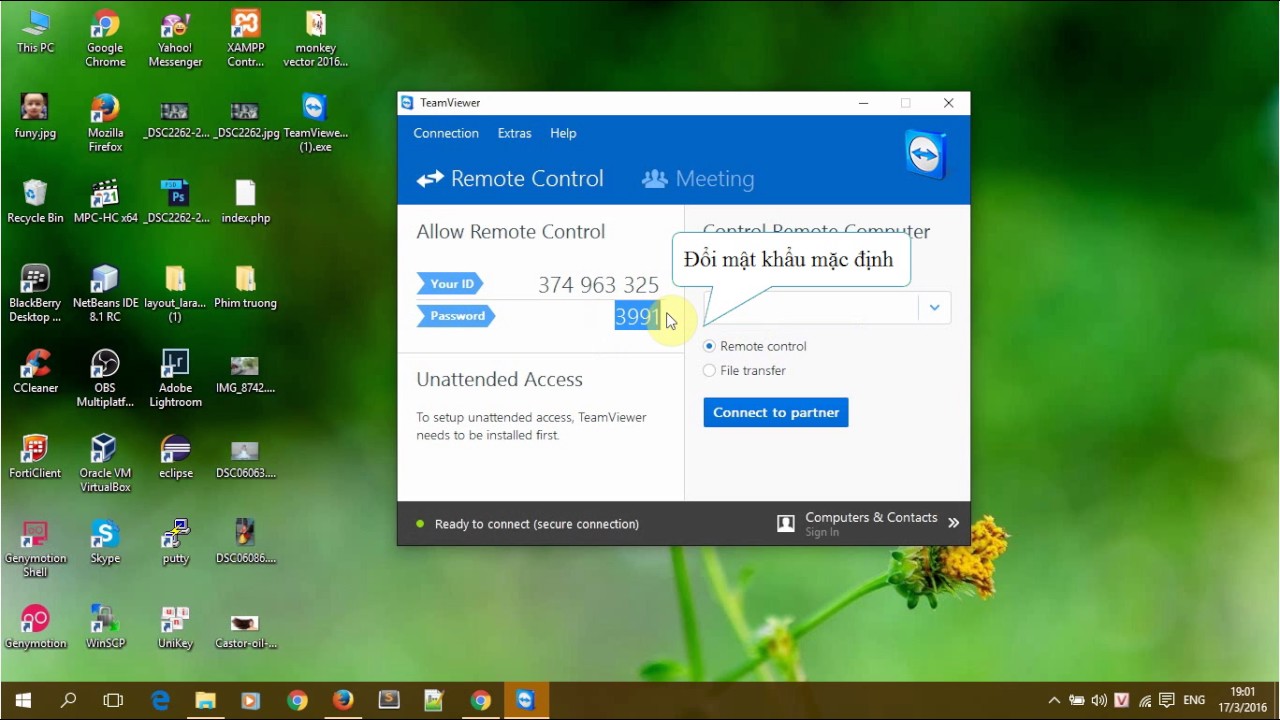This screenshot has width=1280, height=720.
Task: Select the Yahoo! Messenger desktop icon
Action: click(175, 39)
